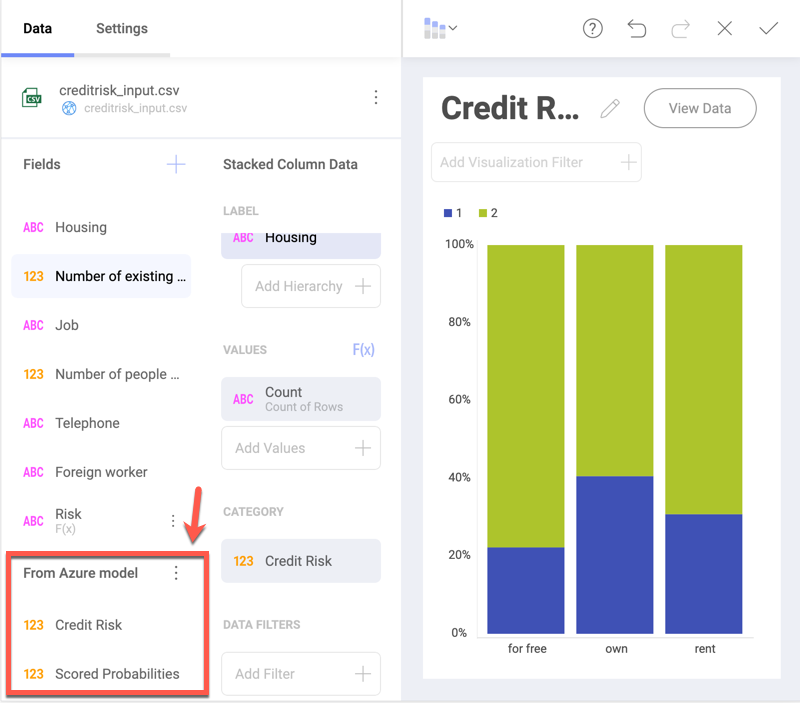Apply changes with the checkmark icon
This screenshot has width=800, height=703.
768,28
